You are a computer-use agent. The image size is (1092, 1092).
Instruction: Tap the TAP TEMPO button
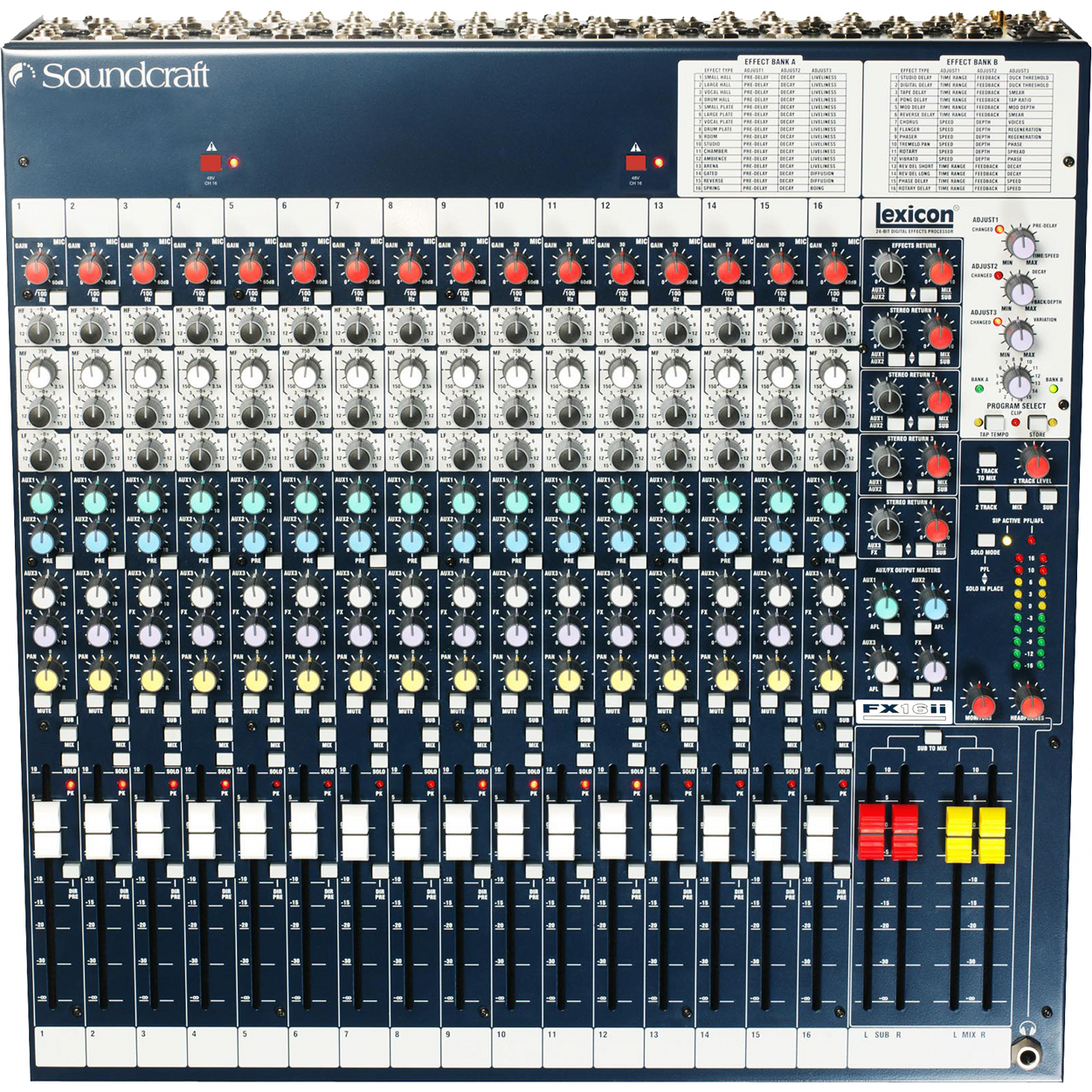[x=993, y=422]
